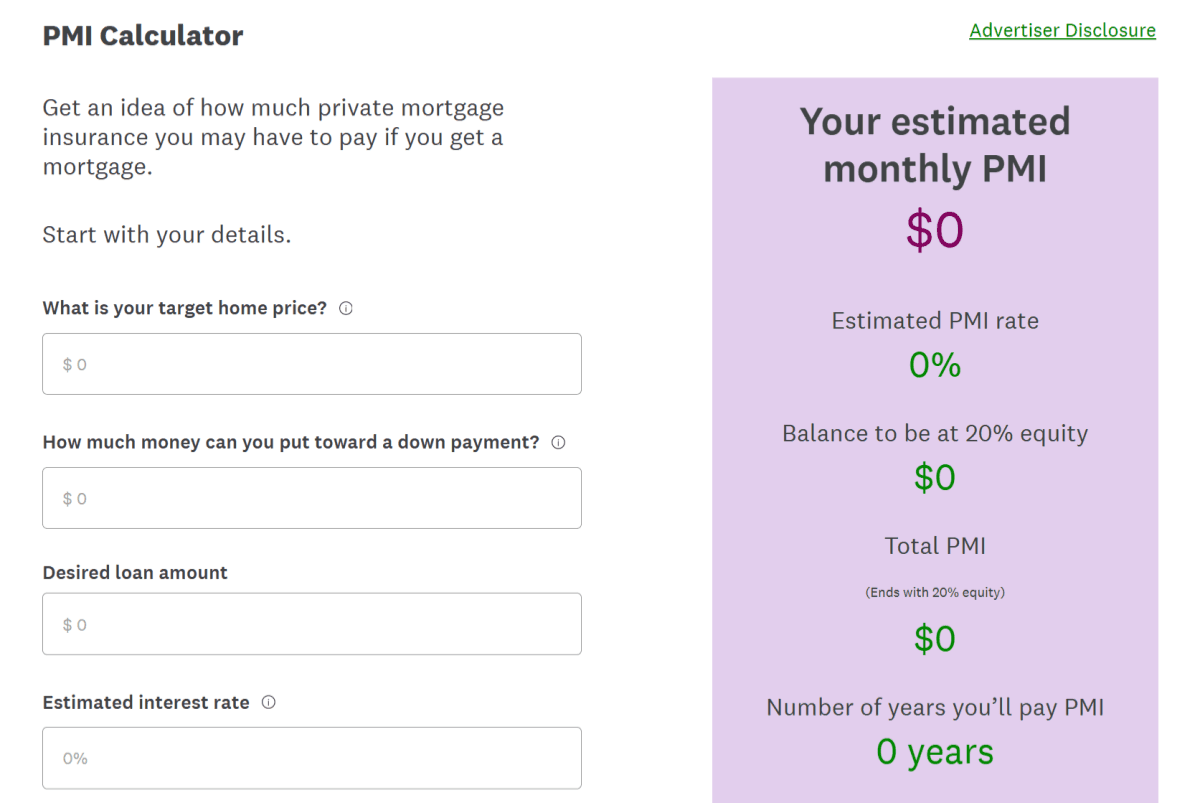Click the PMI Calculator heading
1200x803 pixels.
tap(143, 36)
